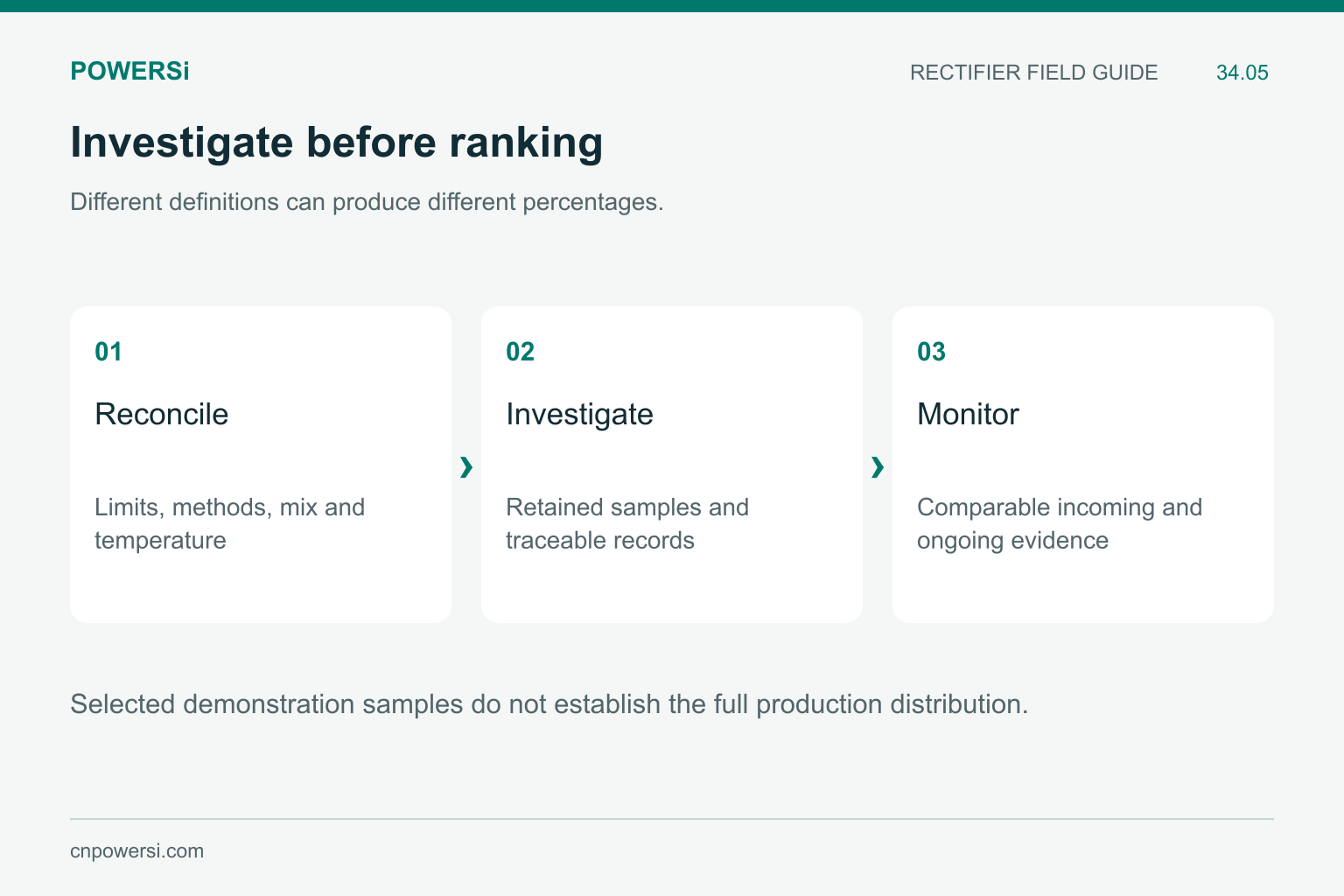This screenshot has width=1344, height=896.
Task: Select the "Investigate before ranking" title
Action: (x=337, y=143)
